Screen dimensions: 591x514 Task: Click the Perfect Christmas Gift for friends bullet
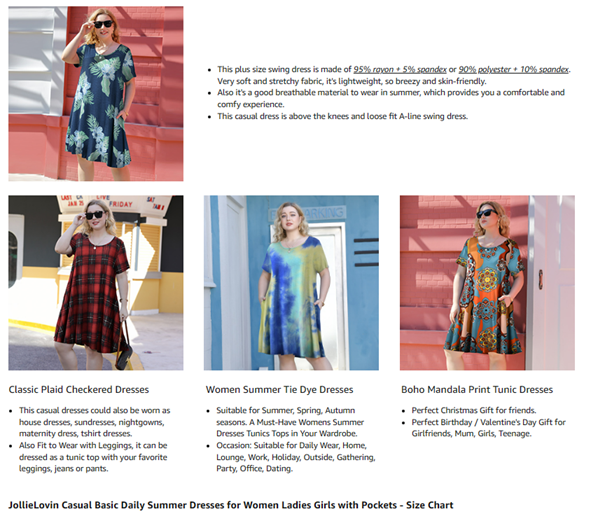point(474,410)
